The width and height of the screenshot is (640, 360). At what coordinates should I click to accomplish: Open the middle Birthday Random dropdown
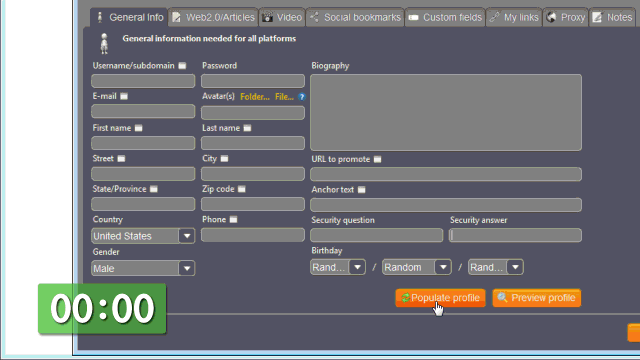tap(417, 267)
